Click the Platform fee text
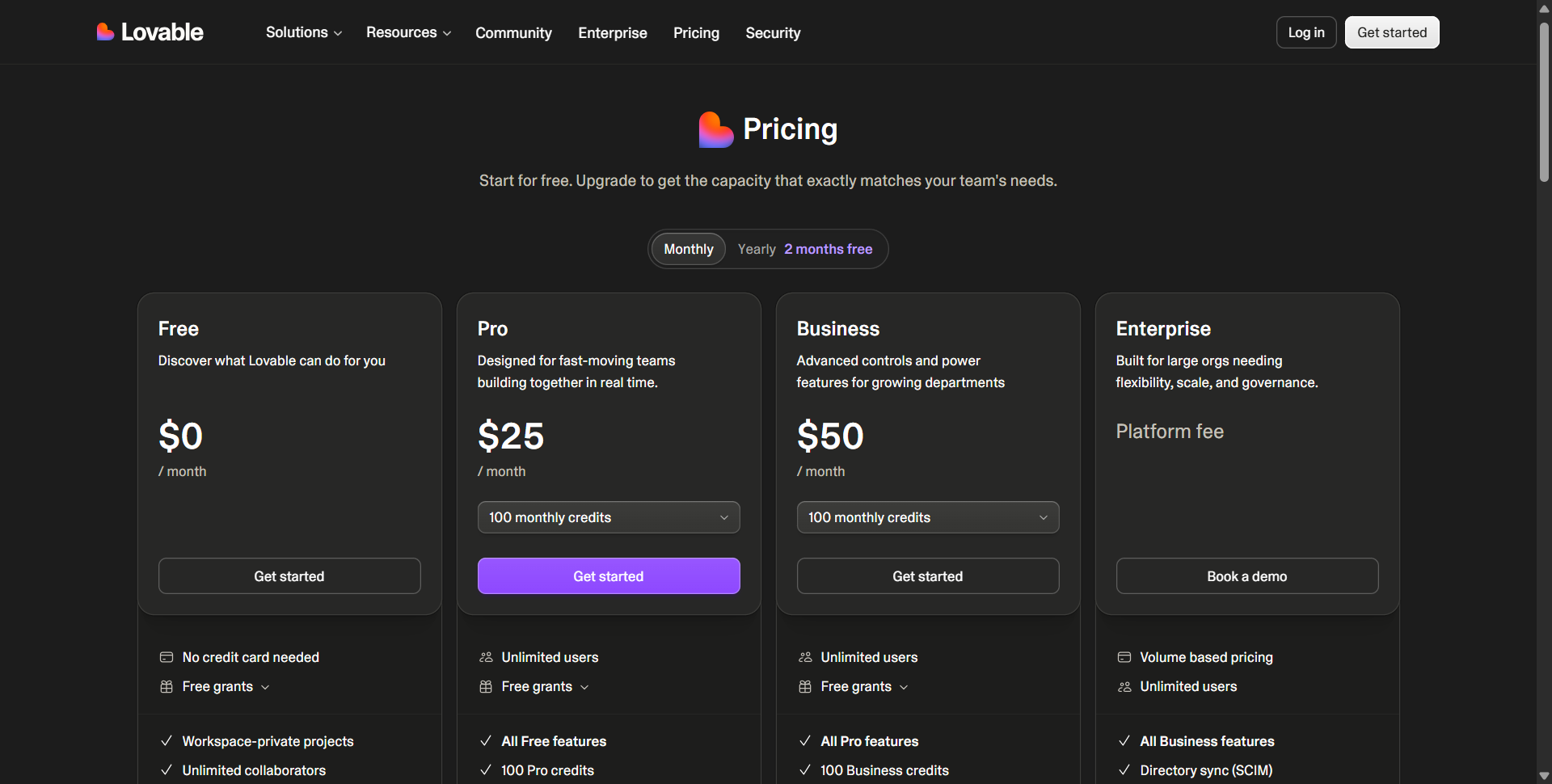This screenshot has height=784, width=1552. pos(1170,432)
